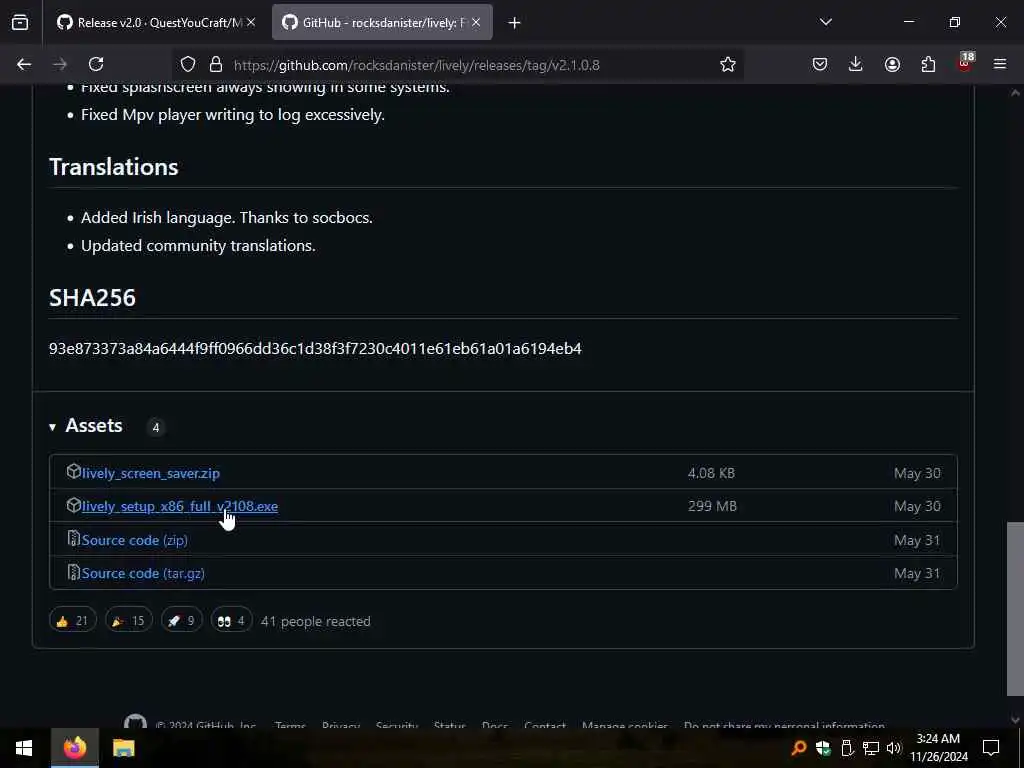Click the extension icon with 18 badge
Image resolution: width=1024 pixels, height=768 pixels.
tap(965, 63)
